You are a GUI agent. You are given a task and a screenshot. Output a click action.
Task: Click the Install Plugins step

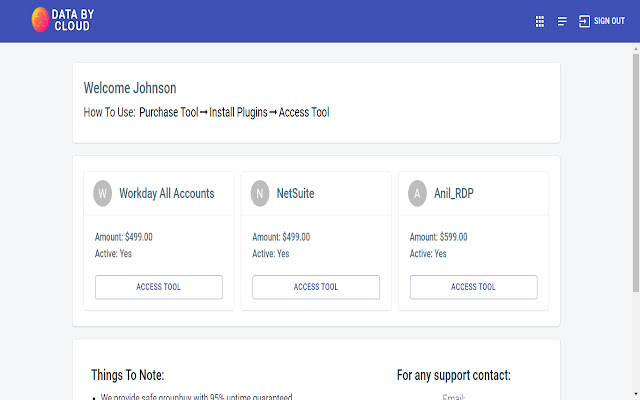[238, 112]
